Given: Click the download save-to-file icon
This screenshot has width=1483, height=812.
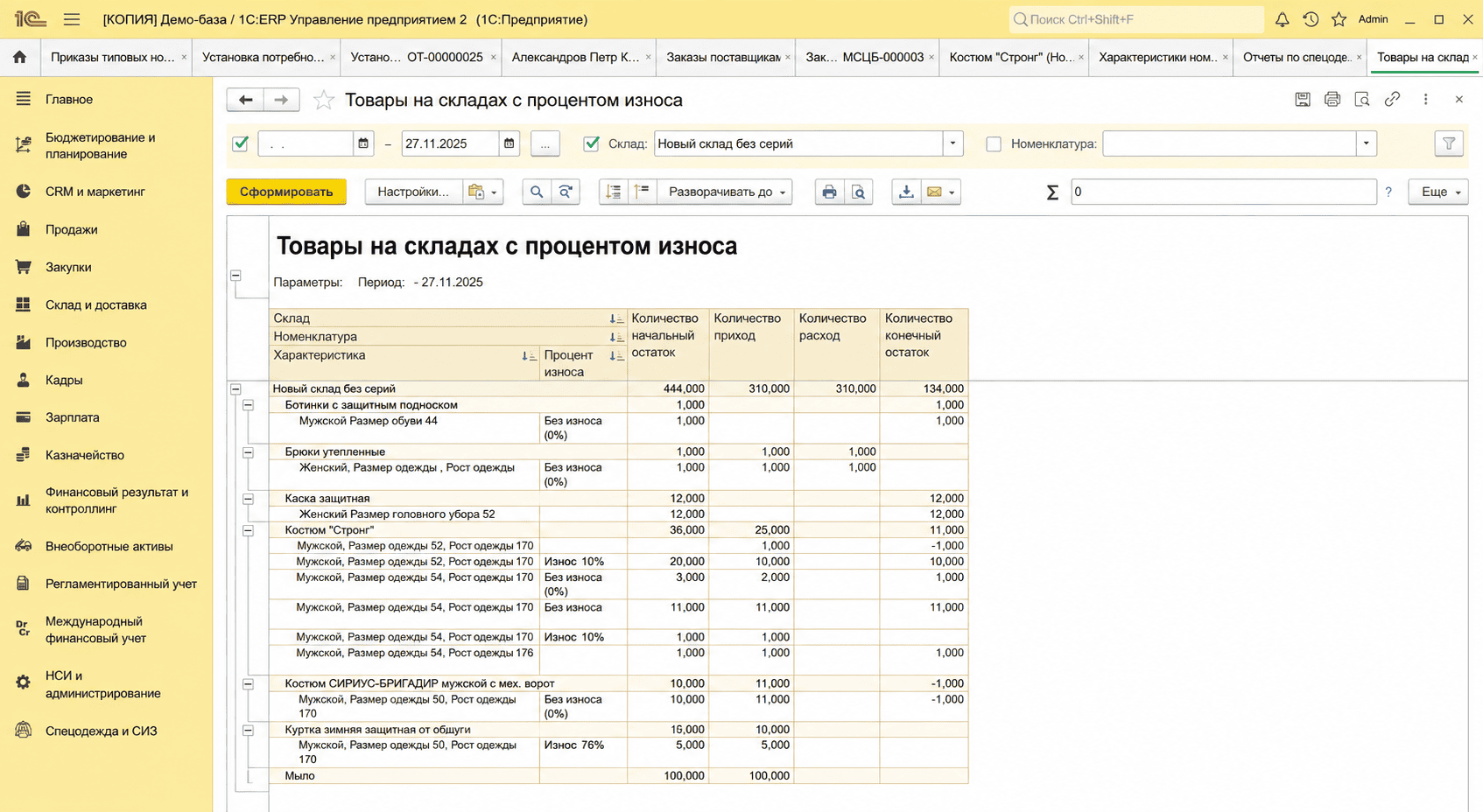Looking at the screenshot, I should pos(906,192).
